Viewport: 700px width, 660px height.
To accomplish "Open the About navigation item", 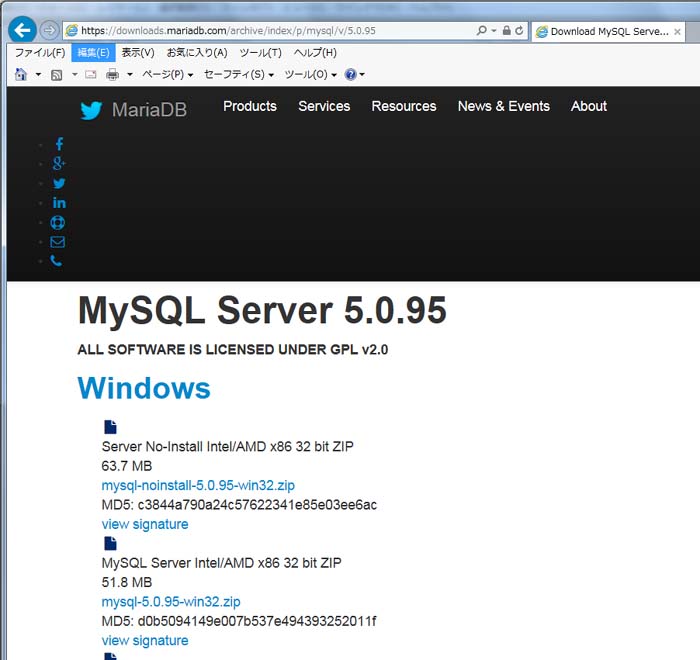I will click(589, 106).
